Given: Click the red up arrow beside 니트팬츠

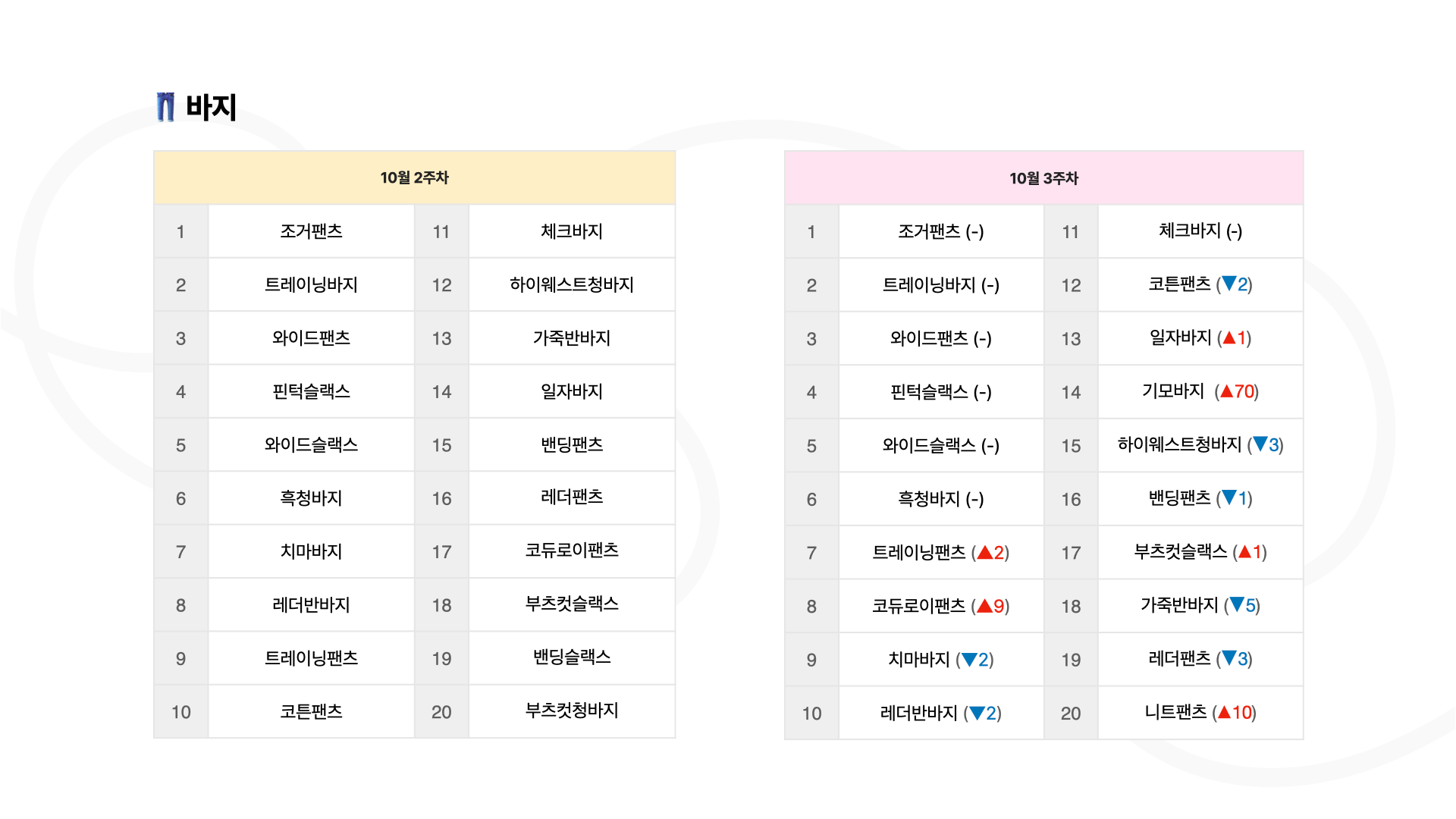Looking at the screenshot, I should [1224, 713].
